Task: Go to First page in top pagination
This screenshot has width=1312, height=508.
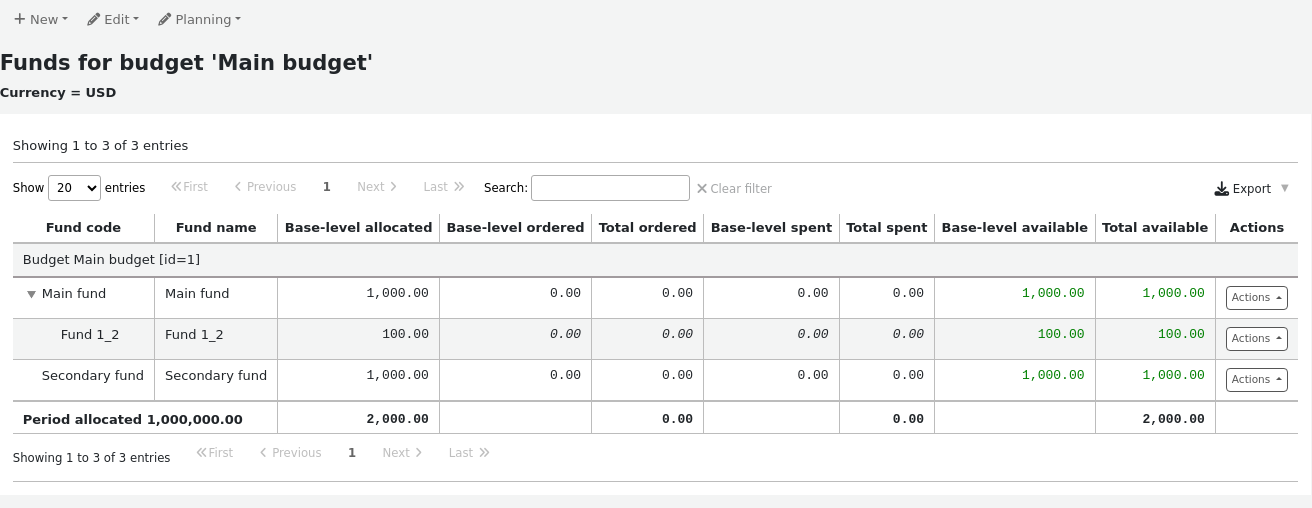Action: click(x=189, y=187)
